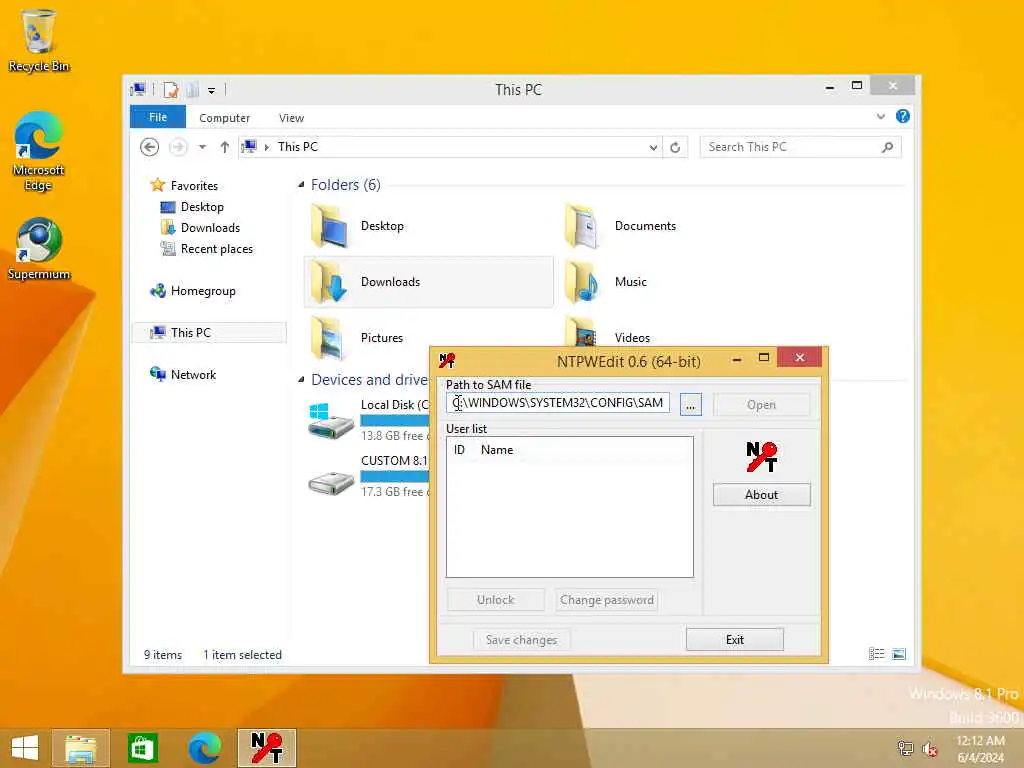
Task: Select the Local Disk C drive icon
Action: (x=331, y=421)
